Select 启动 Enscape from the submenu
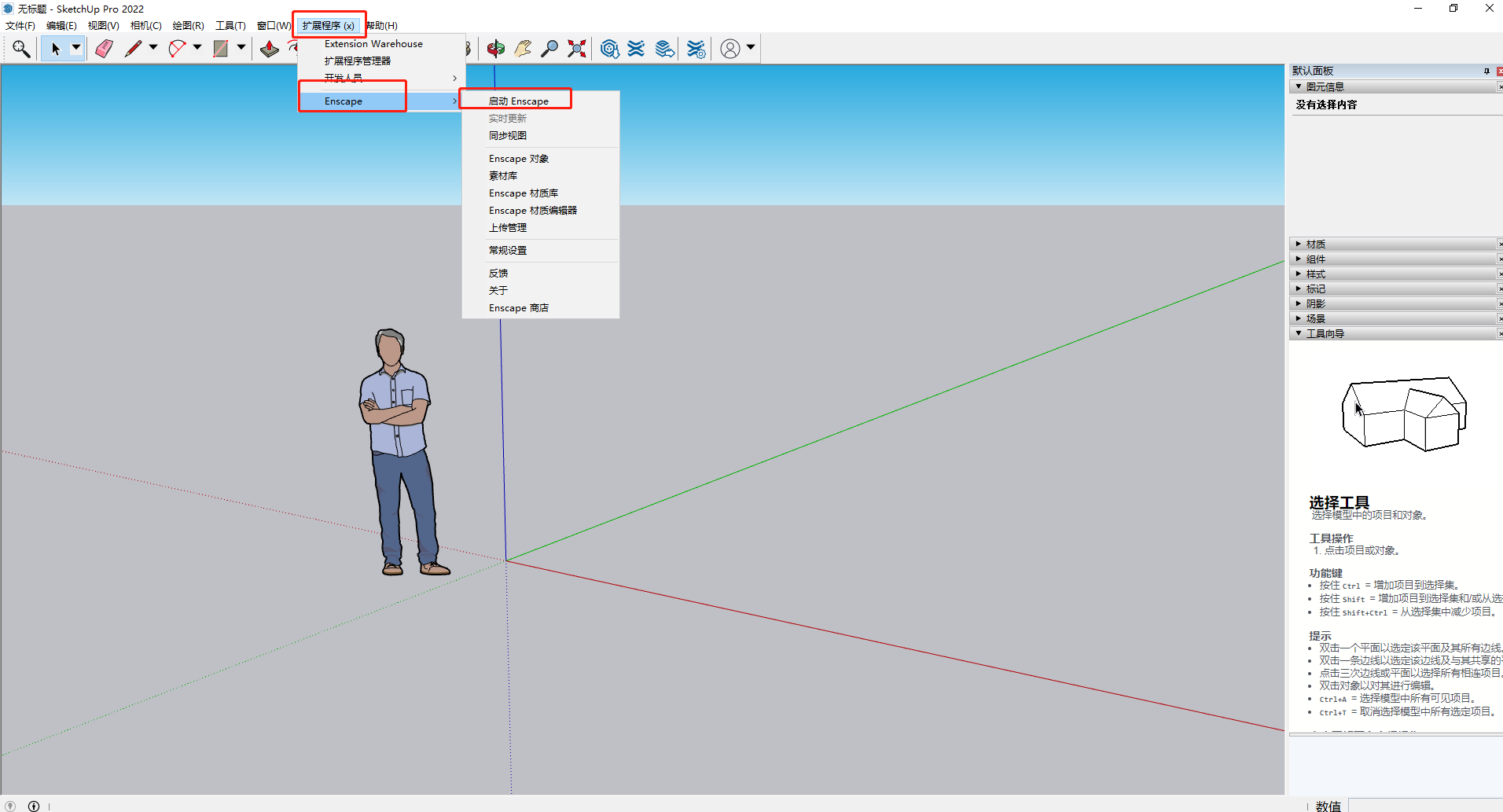1503x812 pixels. pos(518,101)
